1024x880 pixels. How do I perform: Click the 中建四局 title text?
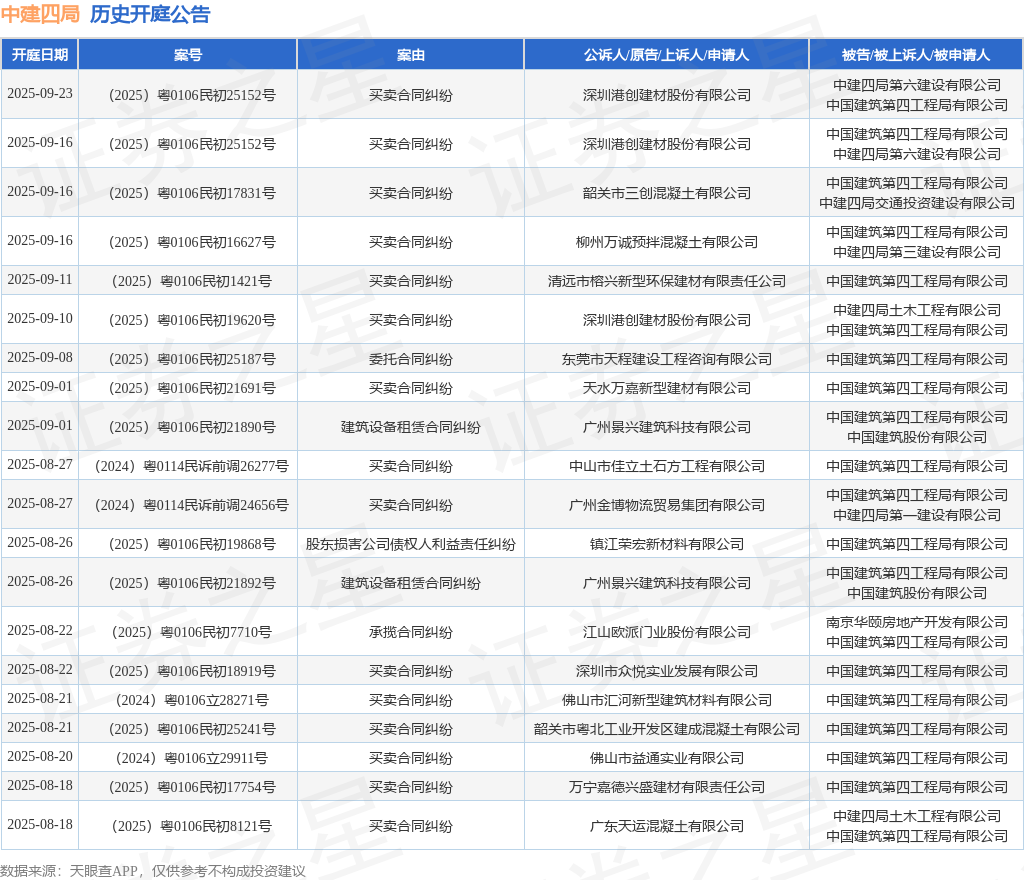[x=40, y=14]
